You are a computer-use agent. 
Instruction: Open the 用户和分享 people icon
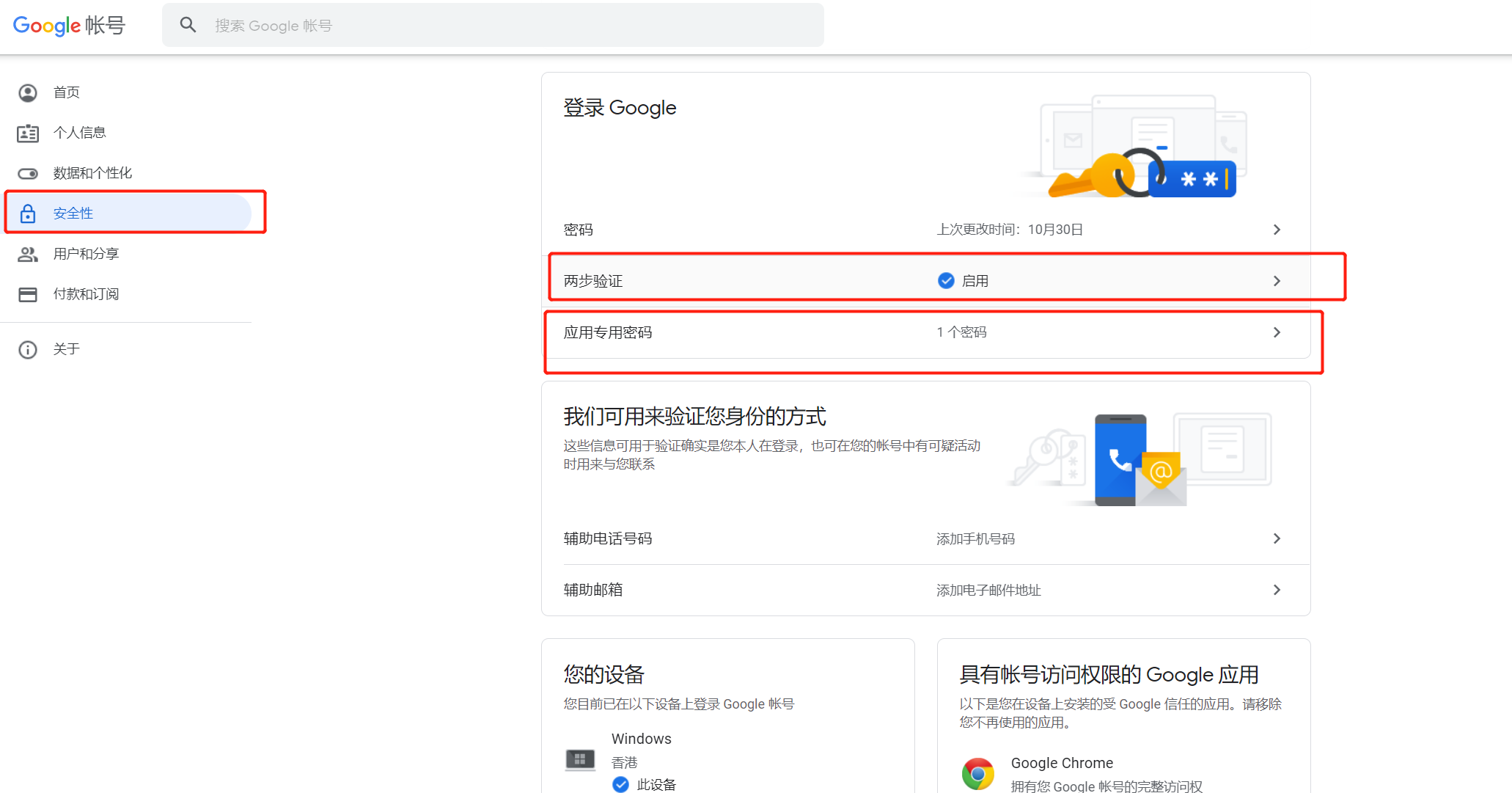pyautogui.click(x=28, y=254)
